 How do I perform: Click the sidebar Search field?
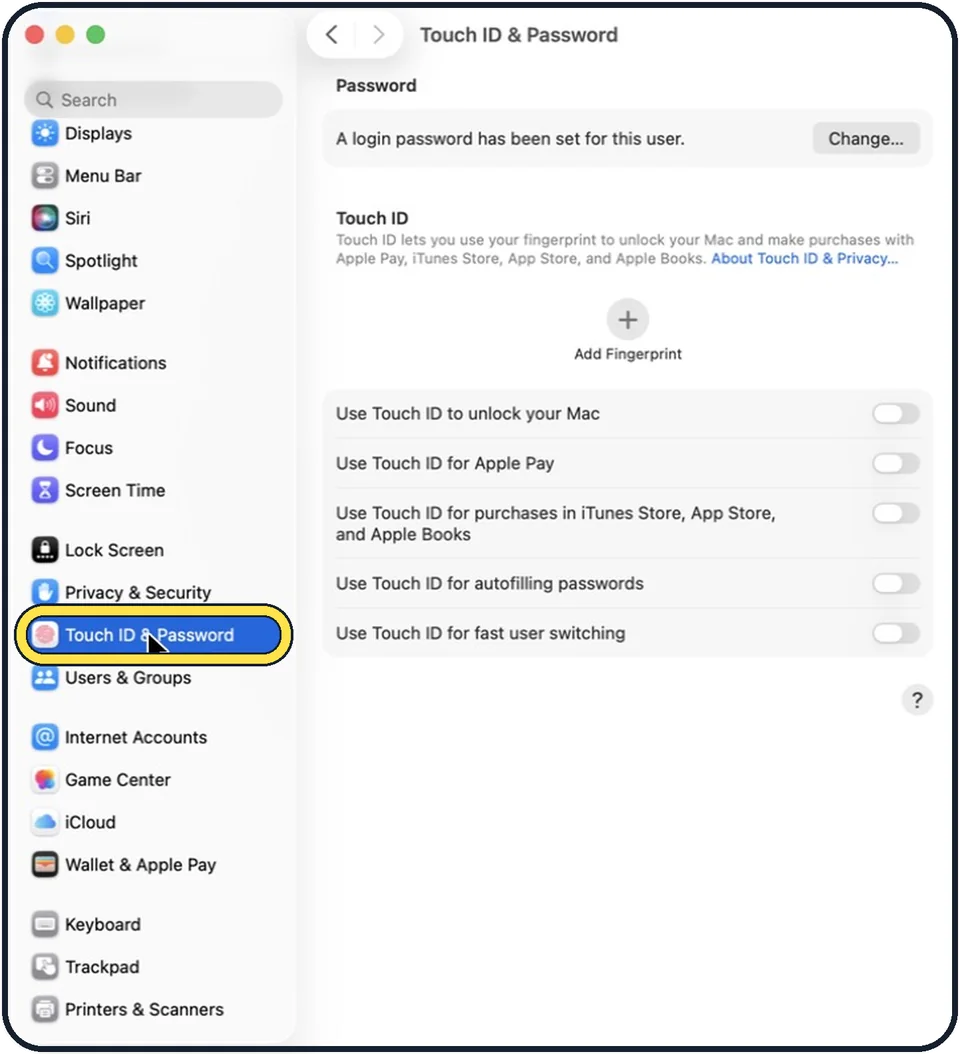(x=153, y=100)
